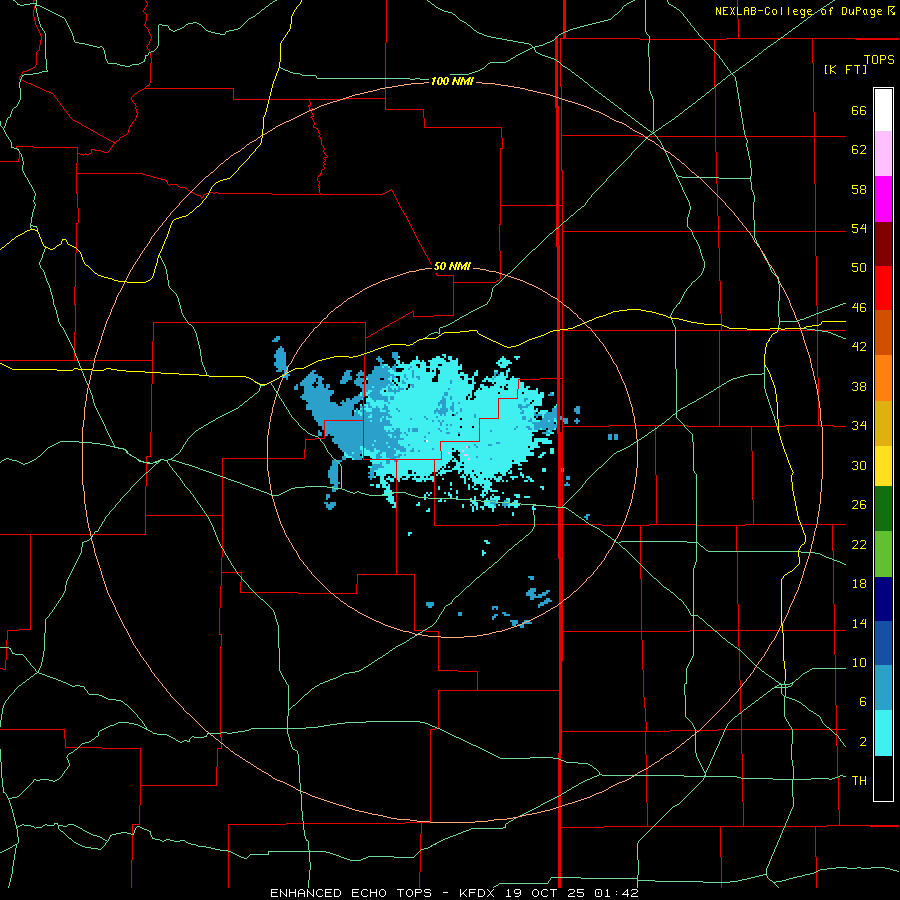Click the '26' legend value label

coord(859,505)
